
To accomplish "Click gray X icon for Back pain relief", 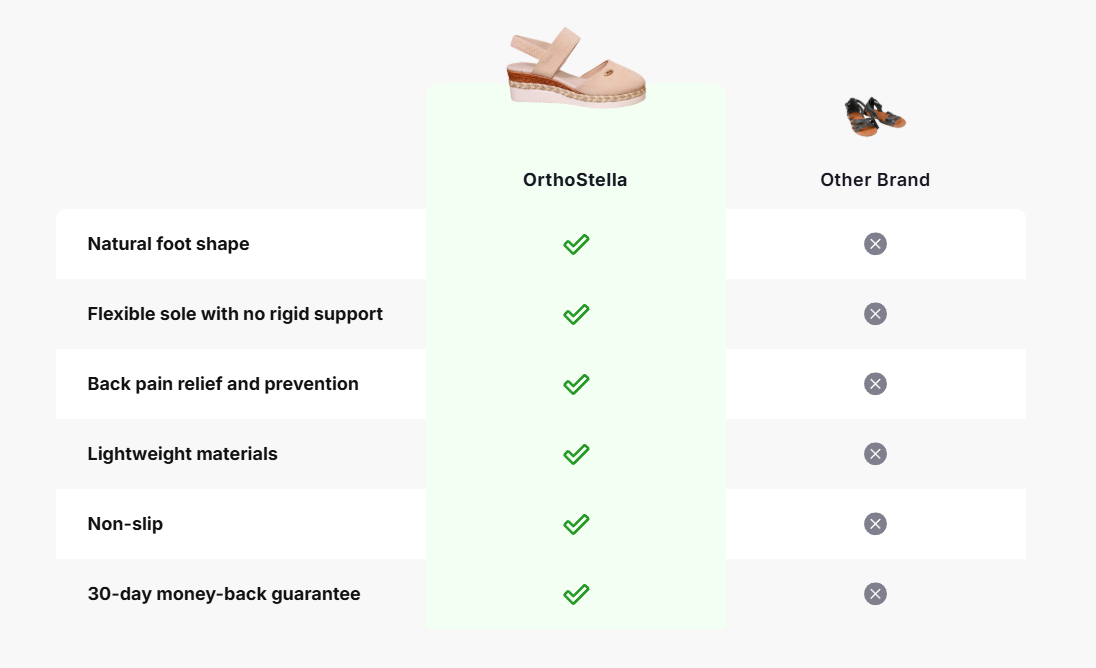I will coord(875,384).
